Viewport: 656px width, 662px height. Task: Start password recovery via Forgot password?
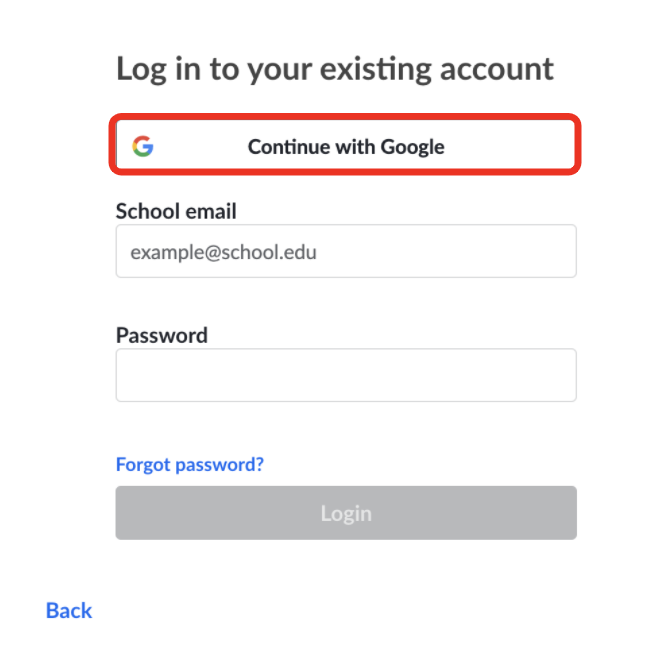coord(190,464)
